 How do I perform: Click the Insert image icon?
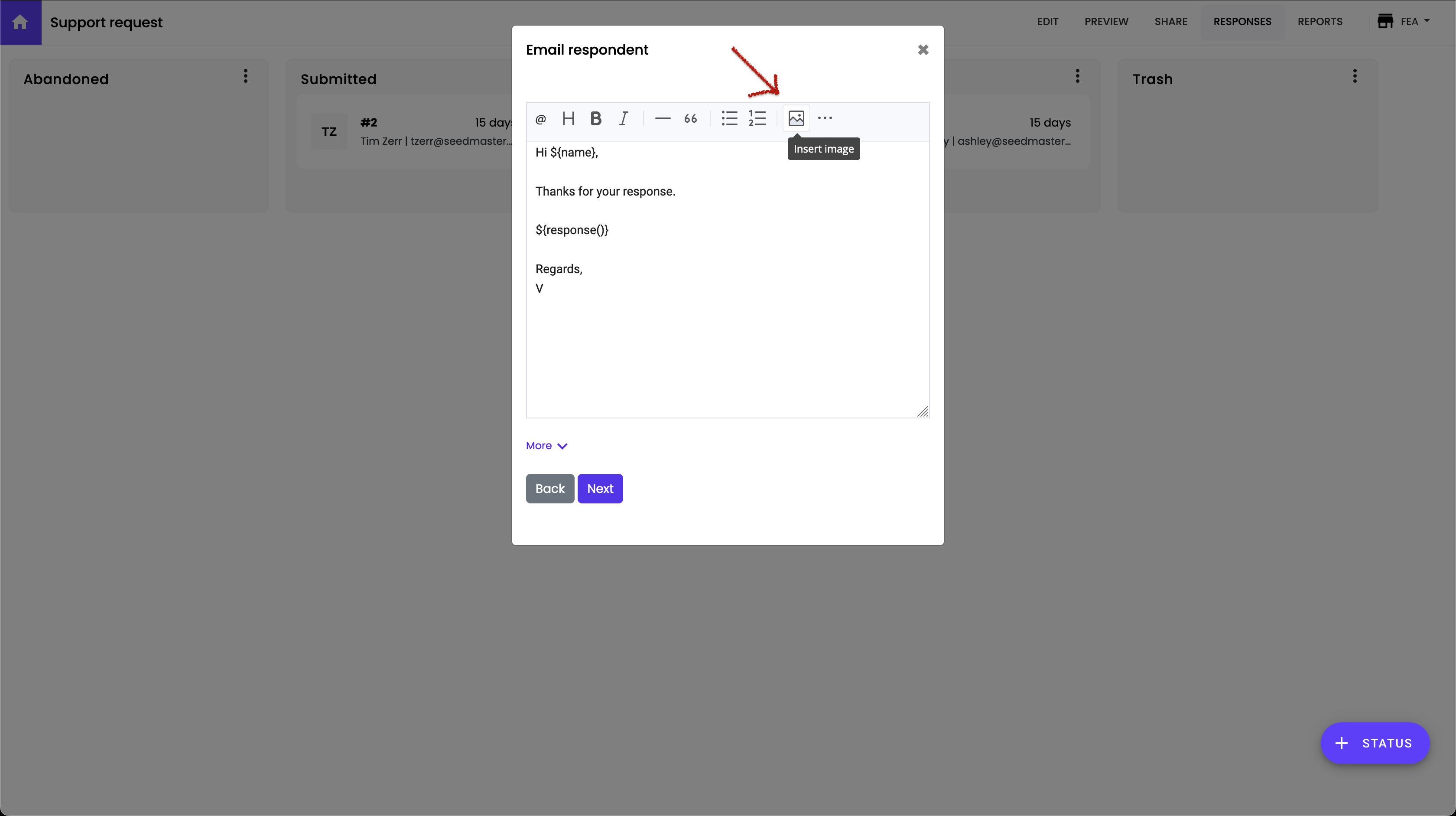796,119
